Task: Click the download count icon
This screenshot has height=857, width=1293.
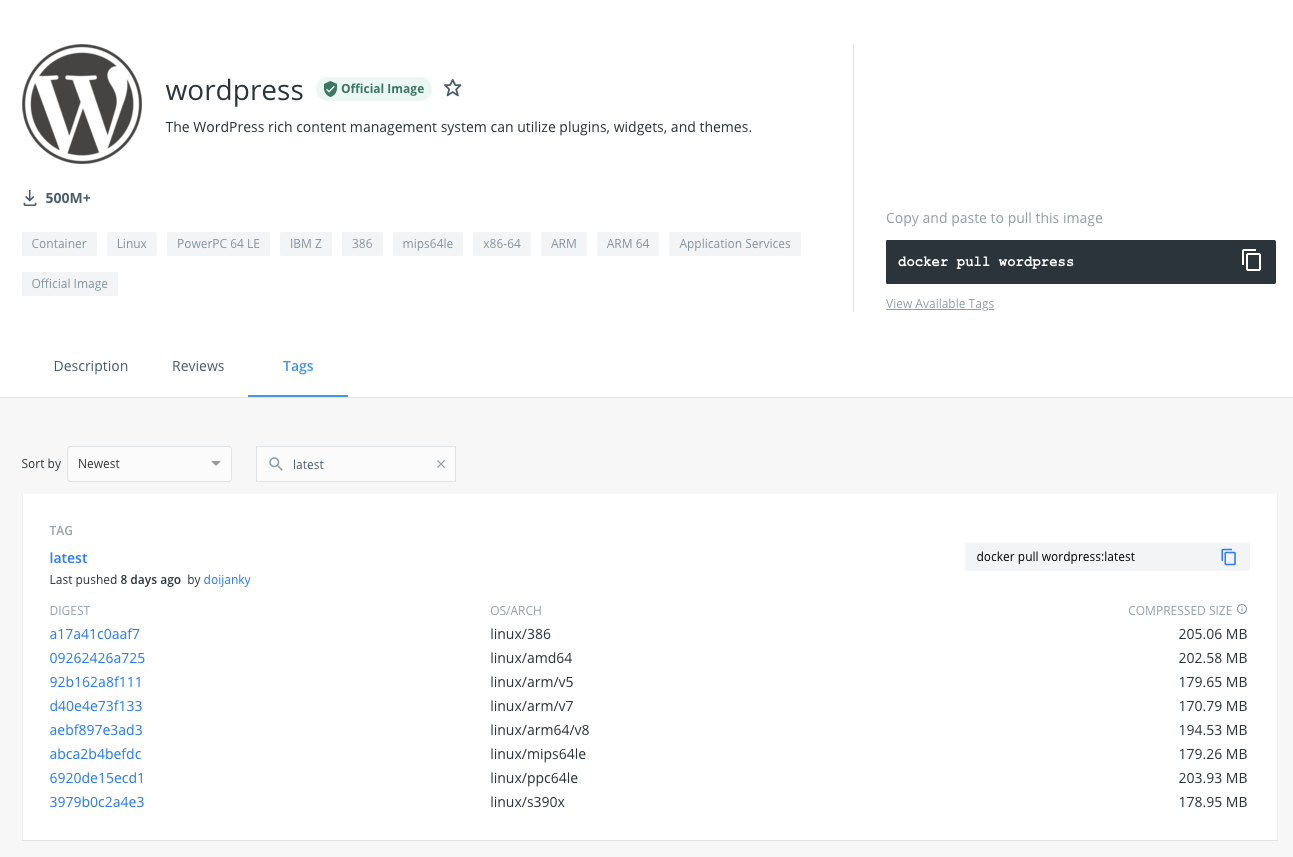Action: (x=30, y=198)
